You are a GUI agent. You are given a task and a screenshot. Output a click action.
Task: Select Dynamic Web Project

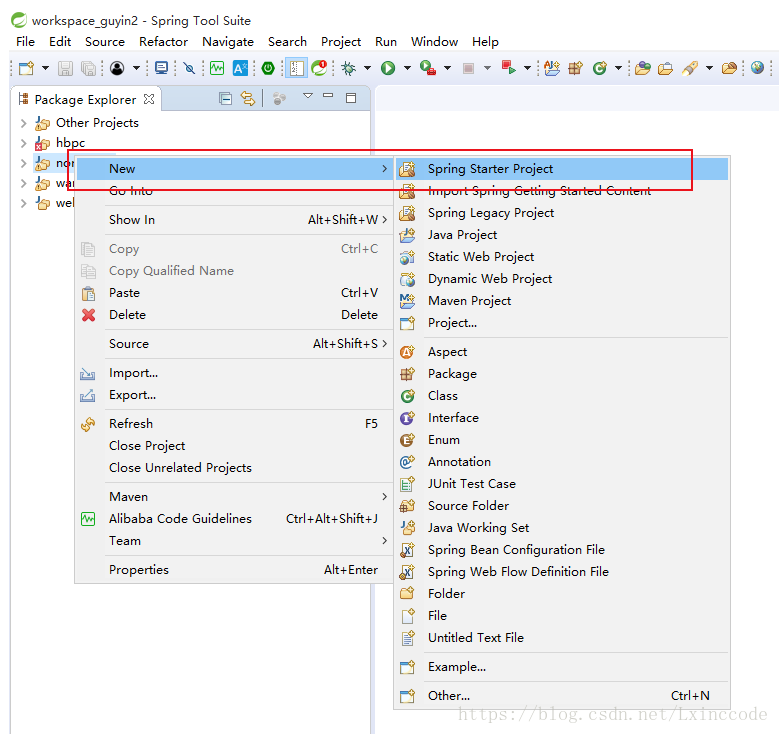click(562, 279)
